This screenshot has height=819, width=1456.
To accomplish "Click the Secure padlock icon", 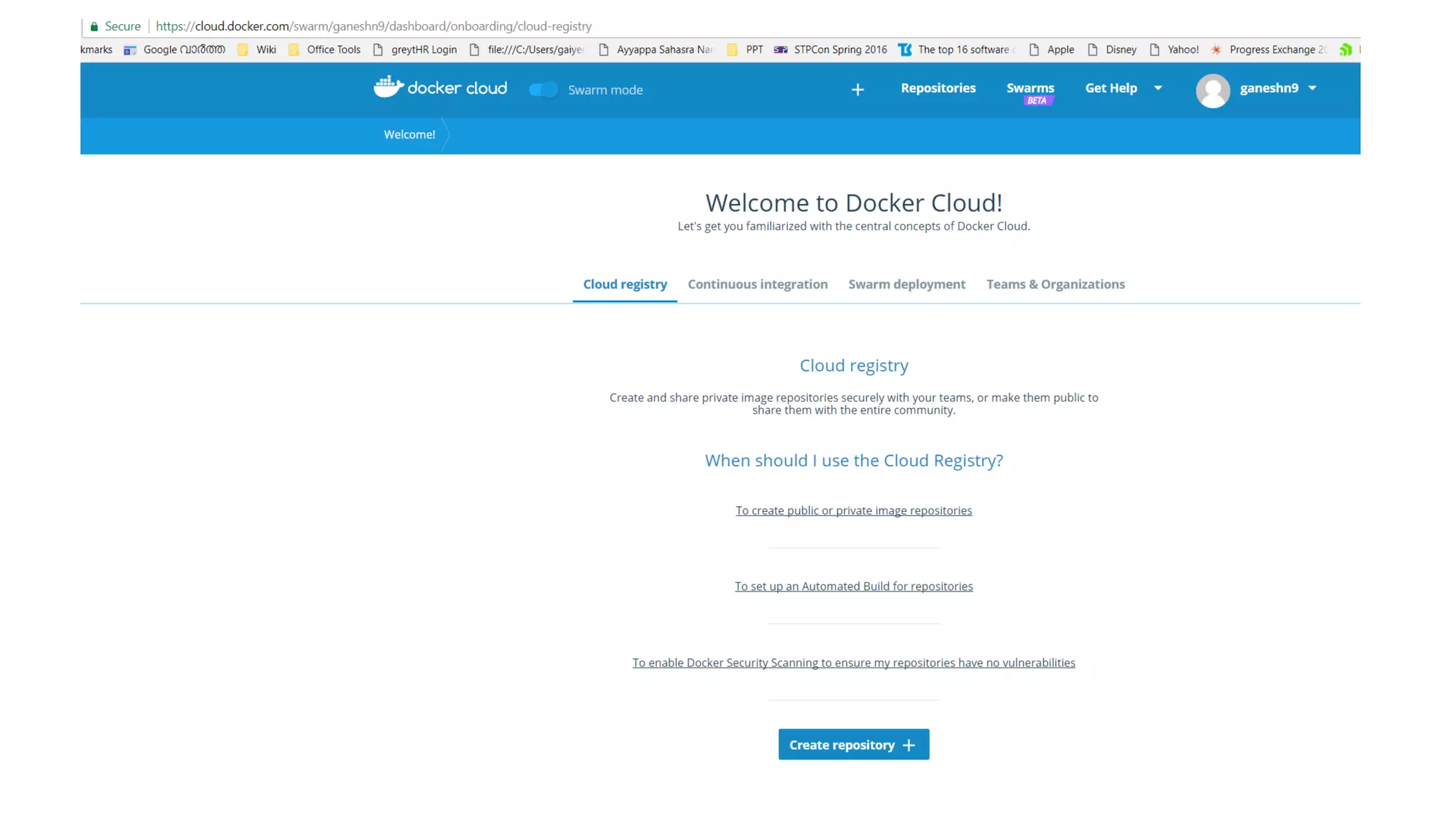I will pyautogui.click(x=94, y=26).
